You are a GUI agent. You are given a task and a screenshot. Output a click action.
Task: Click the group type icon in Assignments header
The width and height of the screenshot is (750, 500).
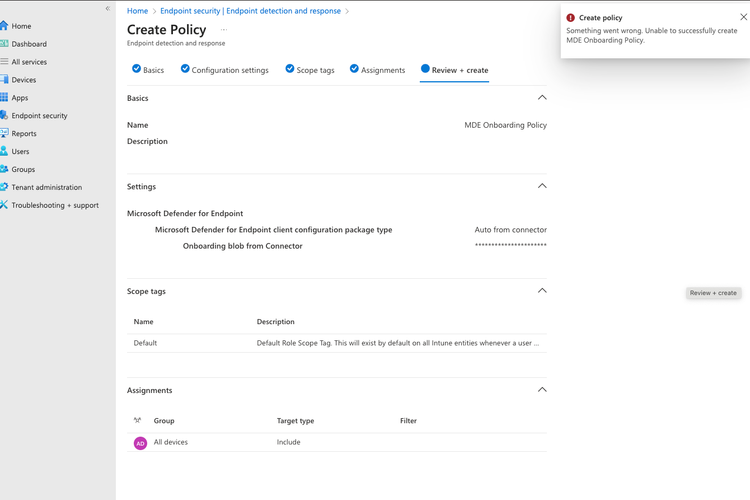click(138, 421)
